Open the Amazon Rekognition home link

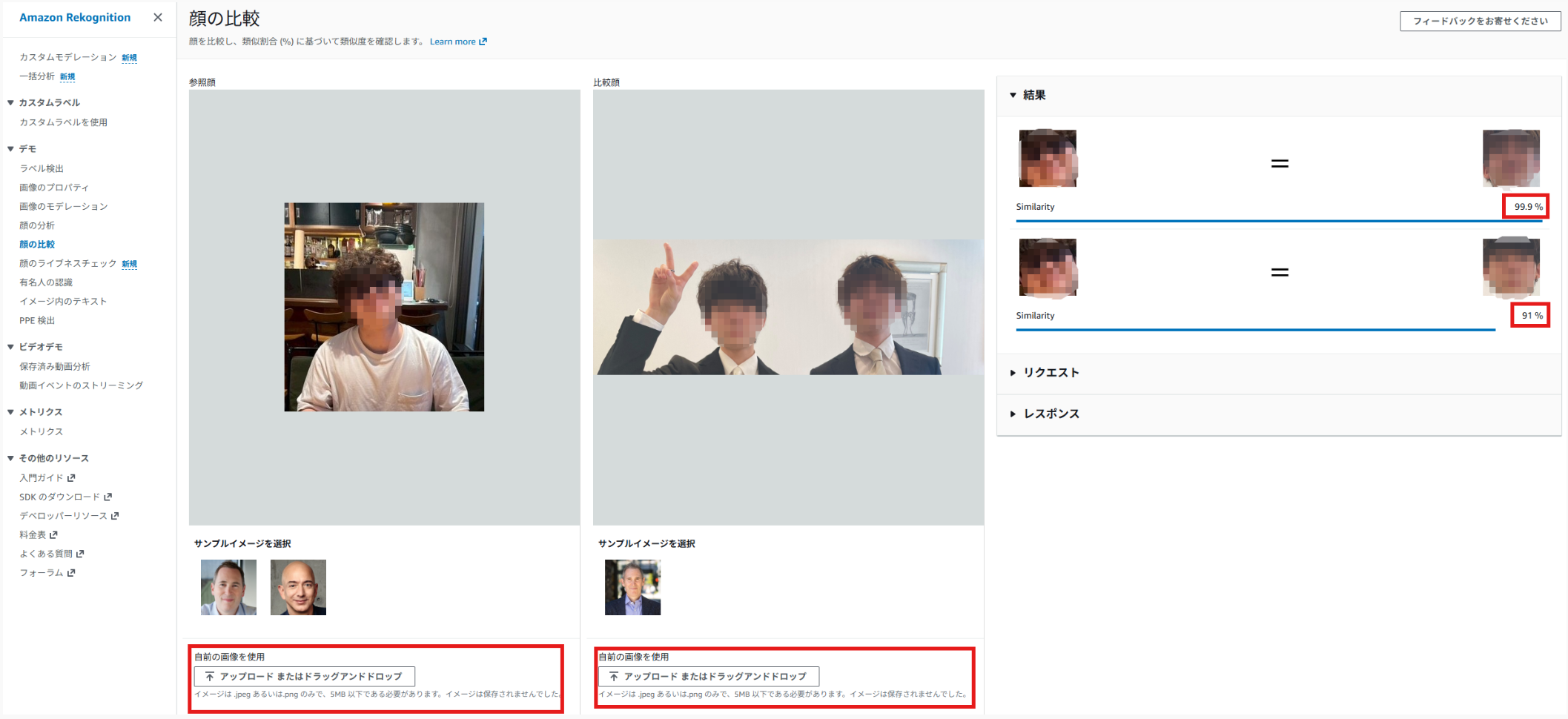pyautogui.click(x=75, y=17)
